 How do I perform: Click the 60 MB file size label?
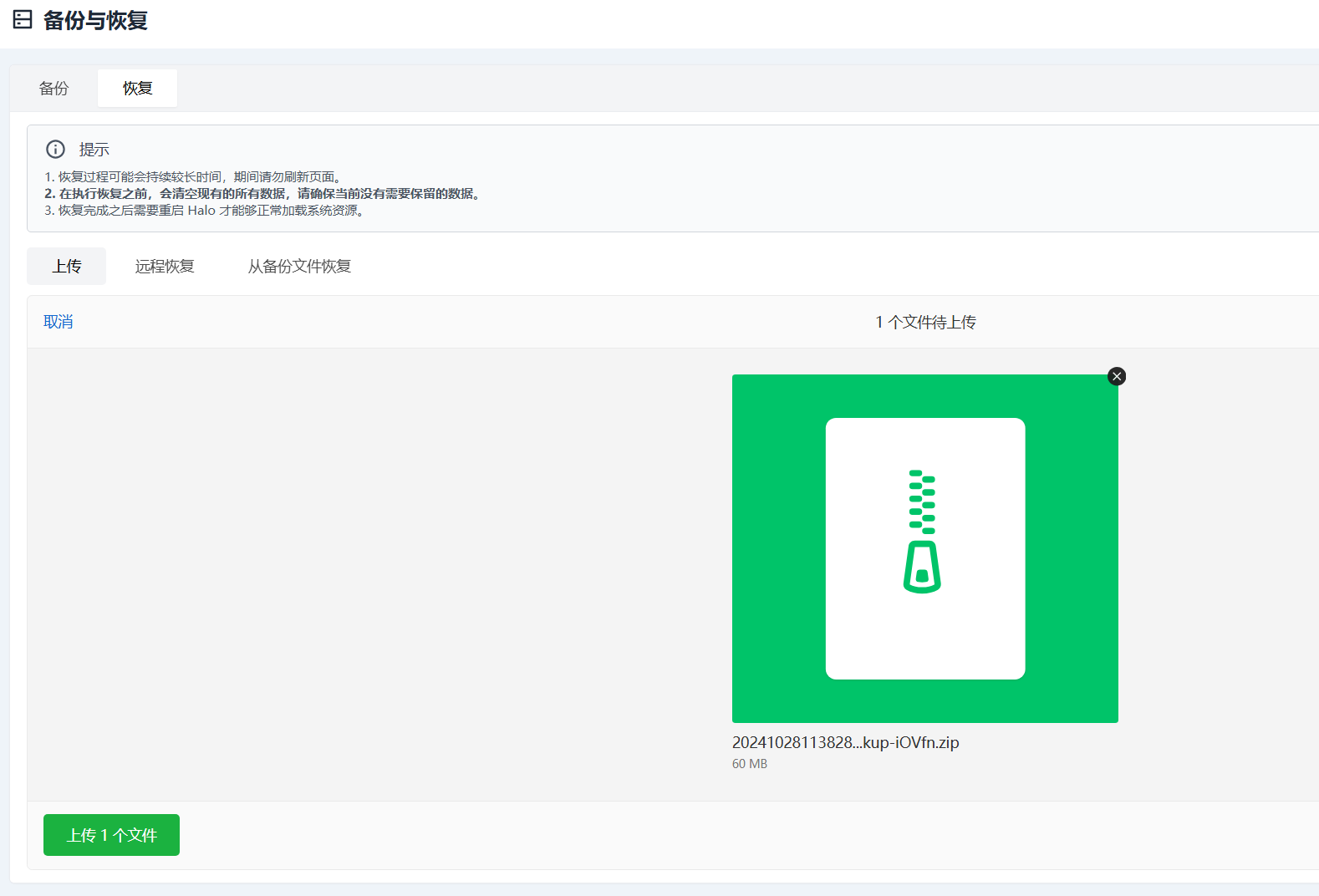[750, 764]
